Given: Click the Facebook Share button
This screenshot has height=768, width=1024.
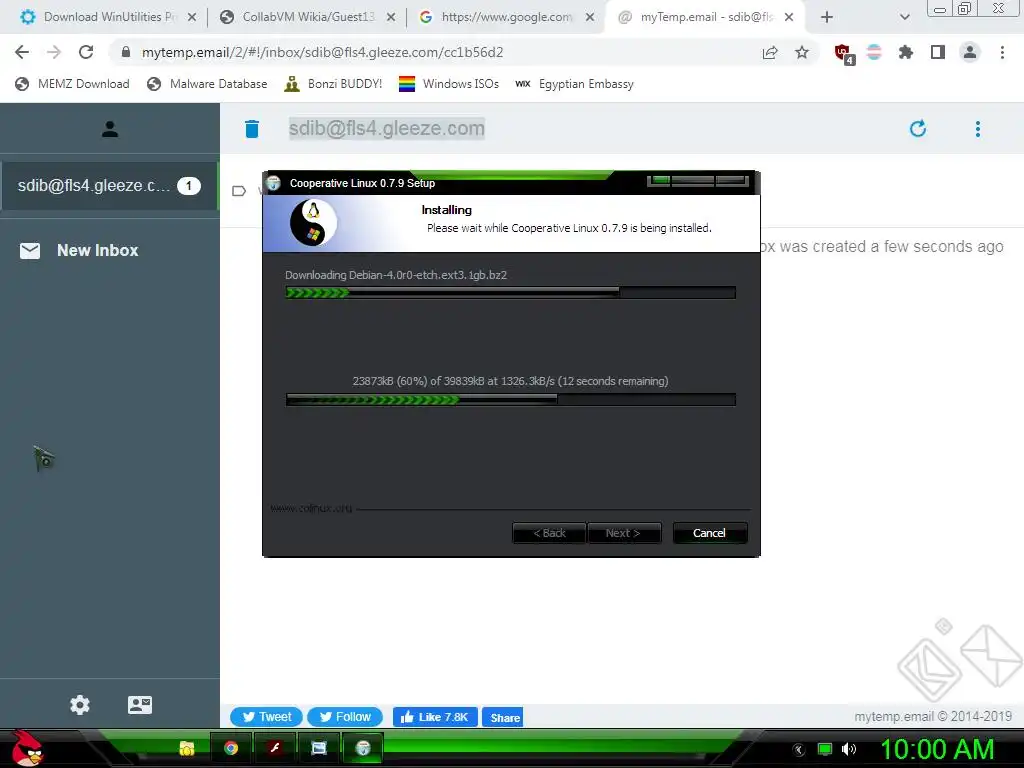Looking at the screenshot, I should point(503,717).
